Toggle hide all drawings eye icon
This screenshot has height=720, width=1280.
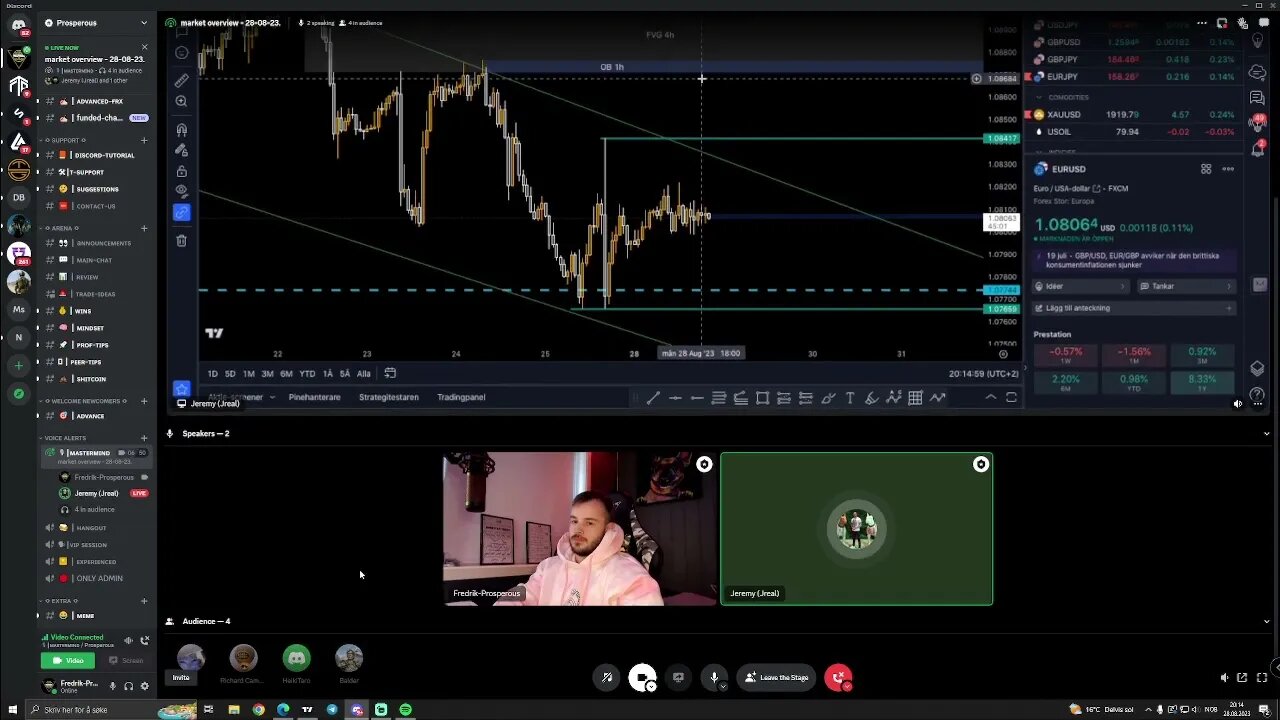181,191
